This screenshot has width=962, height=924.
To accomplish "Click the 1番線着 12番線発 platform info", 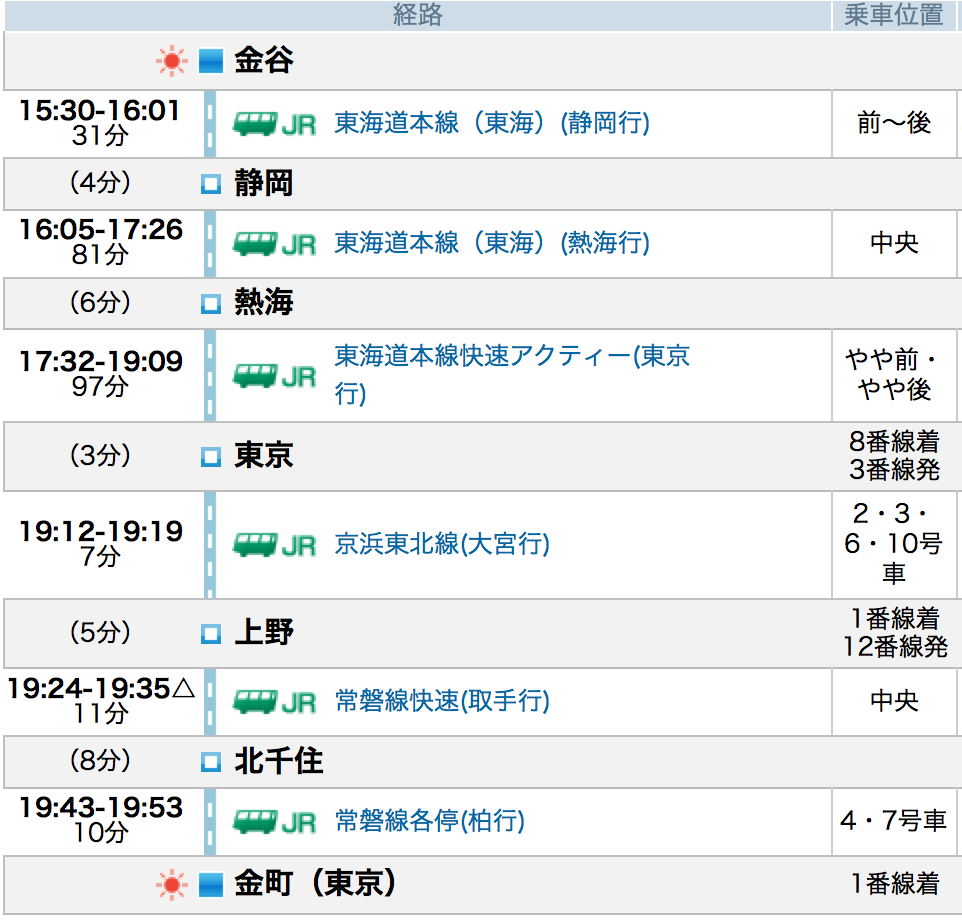I will (x=895, y=633).
